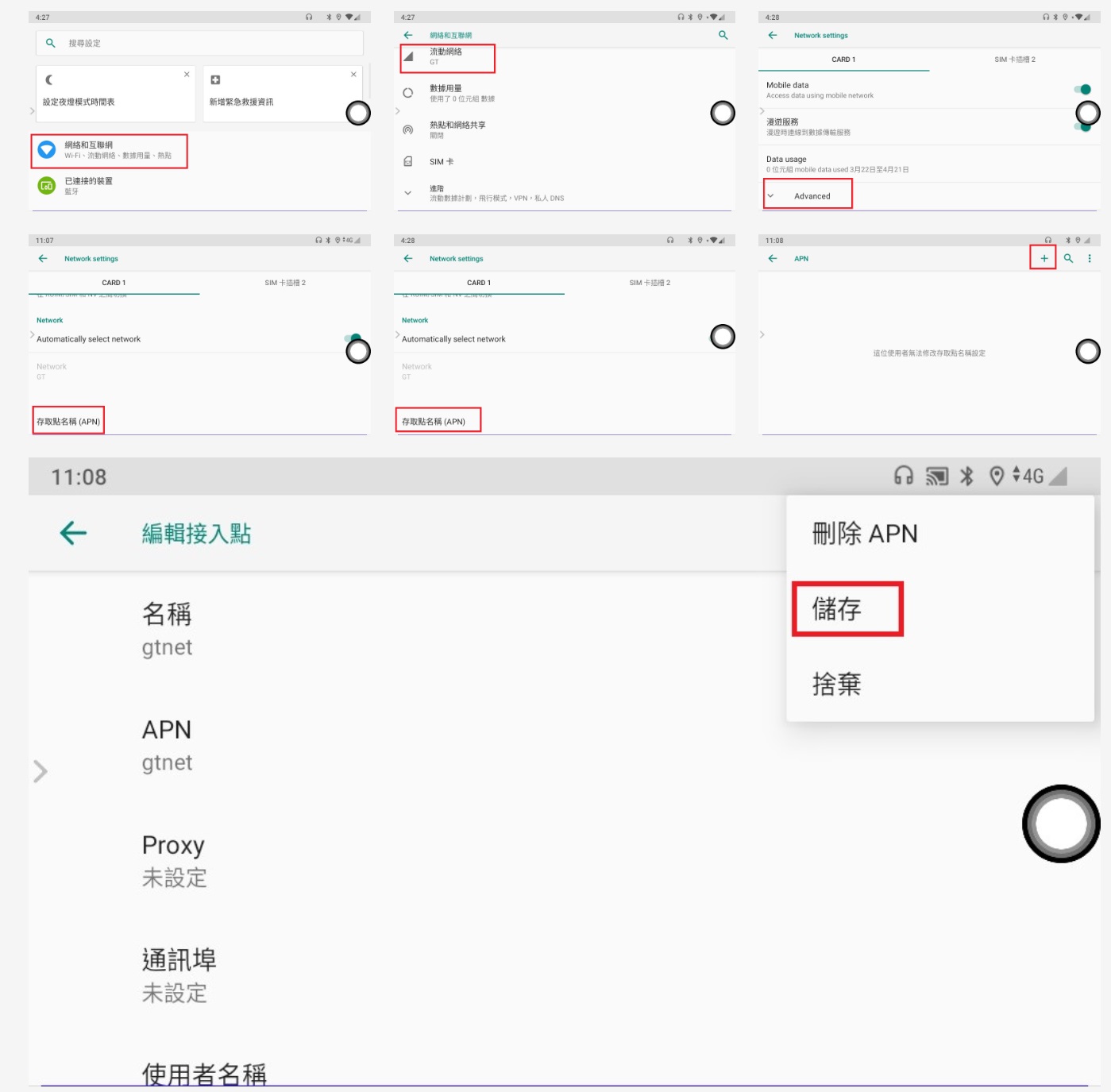Open the Data usage entry
The height and width of the screenshot is (1092, 1111).
929,164
